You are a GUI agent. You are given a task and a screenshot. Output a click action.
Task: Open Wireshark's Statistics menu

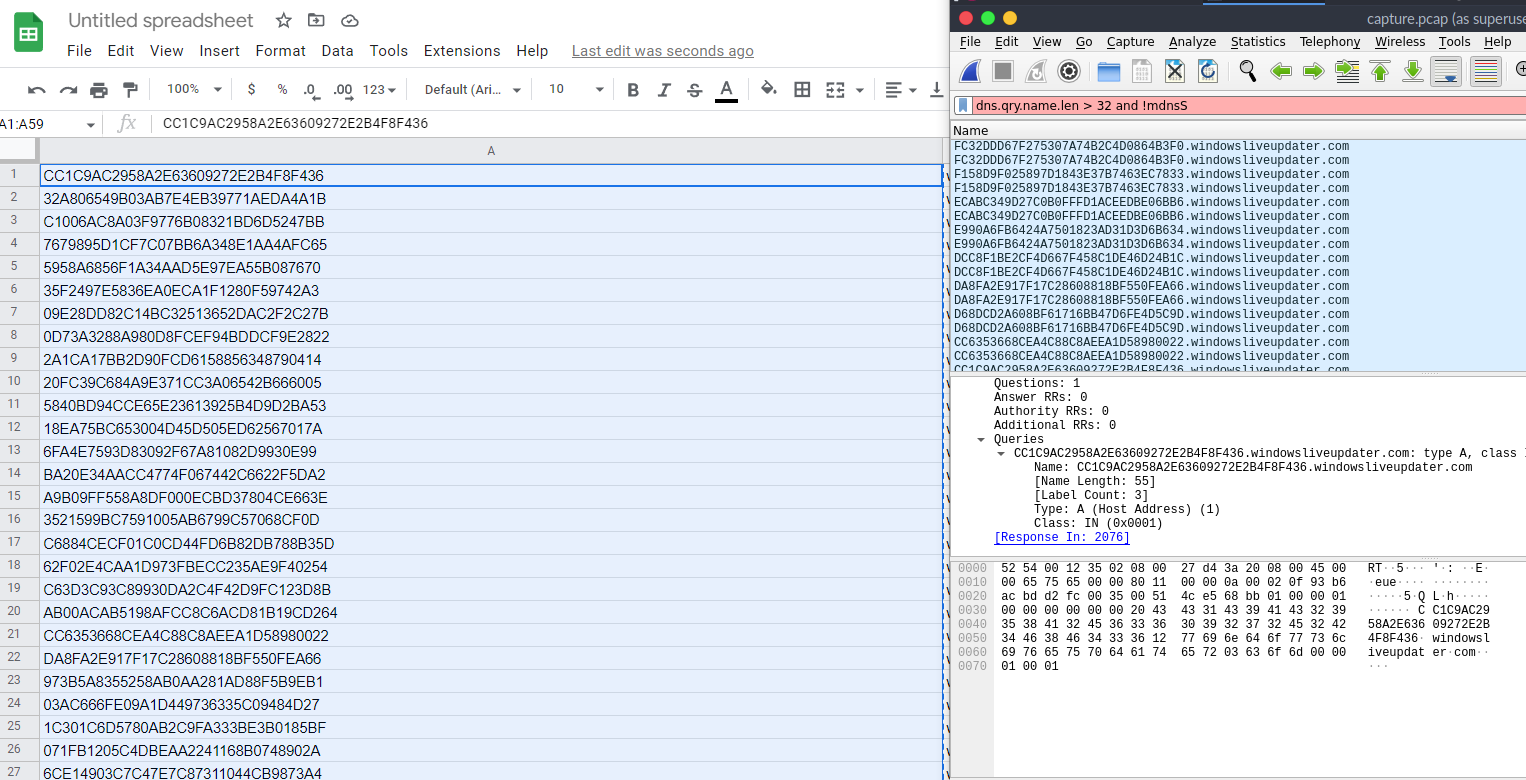pos(1258,42)
